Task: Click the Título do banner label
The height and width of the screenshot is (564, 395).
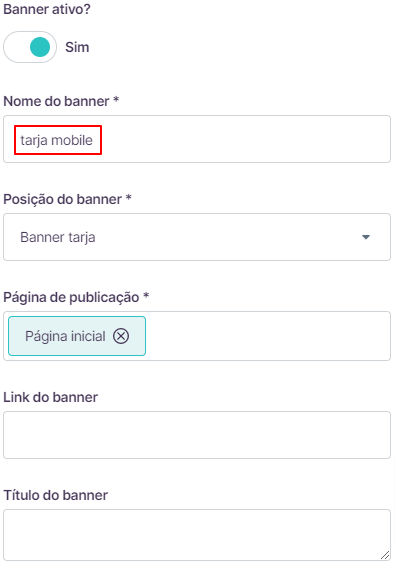Action: click(55, 495)
